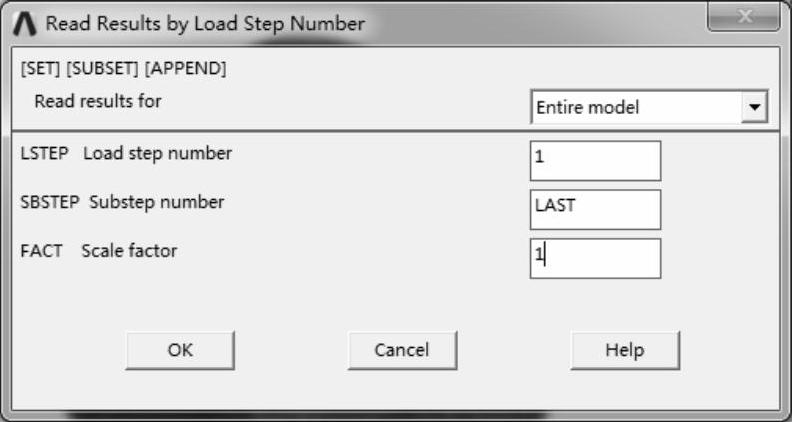Select the Entire model combo box text
The image size is (792, 422).
point(635,107)
